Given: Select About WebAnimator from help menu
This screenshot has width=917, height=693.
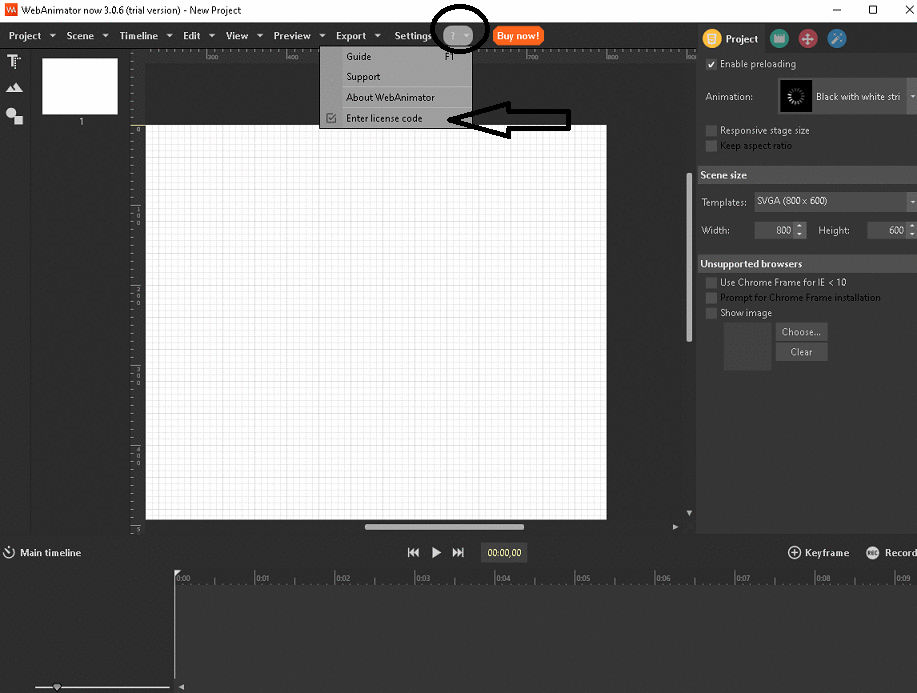Looking at the screenshot, I should [390, 97].
